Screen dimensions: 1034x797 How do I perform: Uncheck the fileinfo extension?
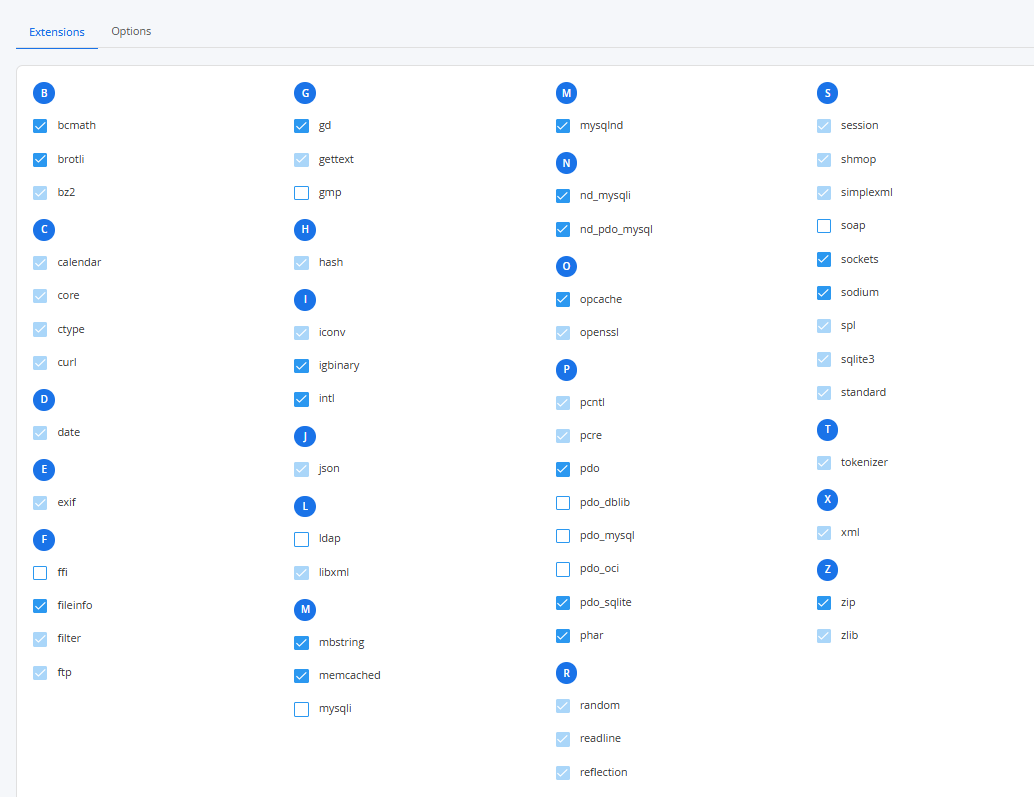40,606
